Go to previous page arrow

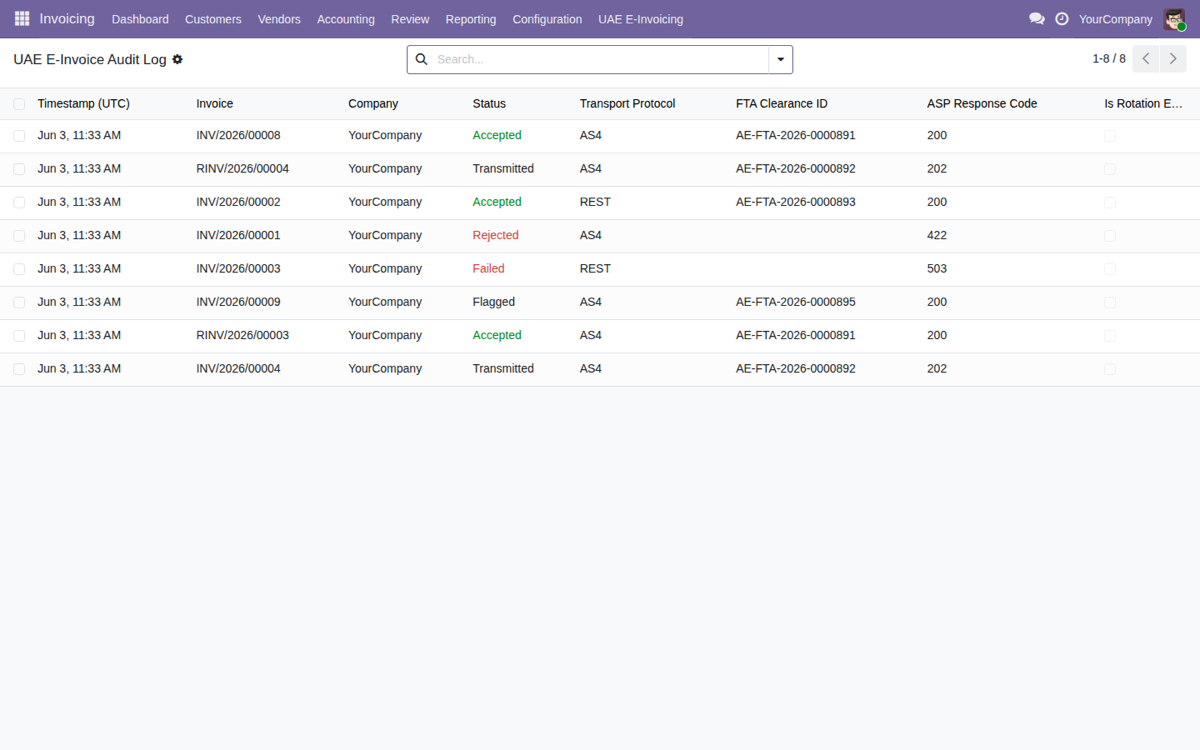click(x=1146, y=59)
